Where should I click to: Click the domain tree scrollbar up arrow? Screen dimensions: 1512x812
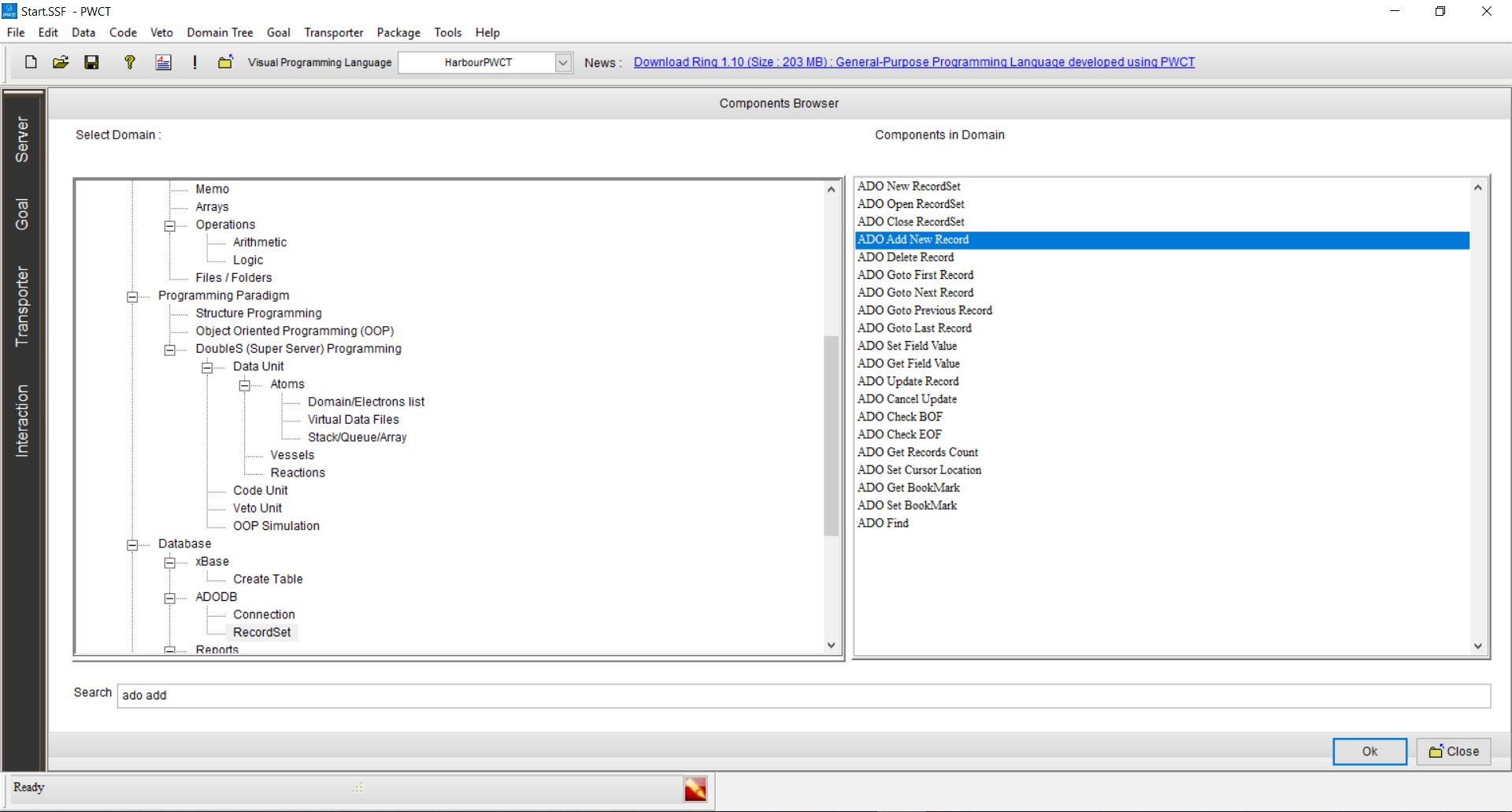(x=831, y=189)
